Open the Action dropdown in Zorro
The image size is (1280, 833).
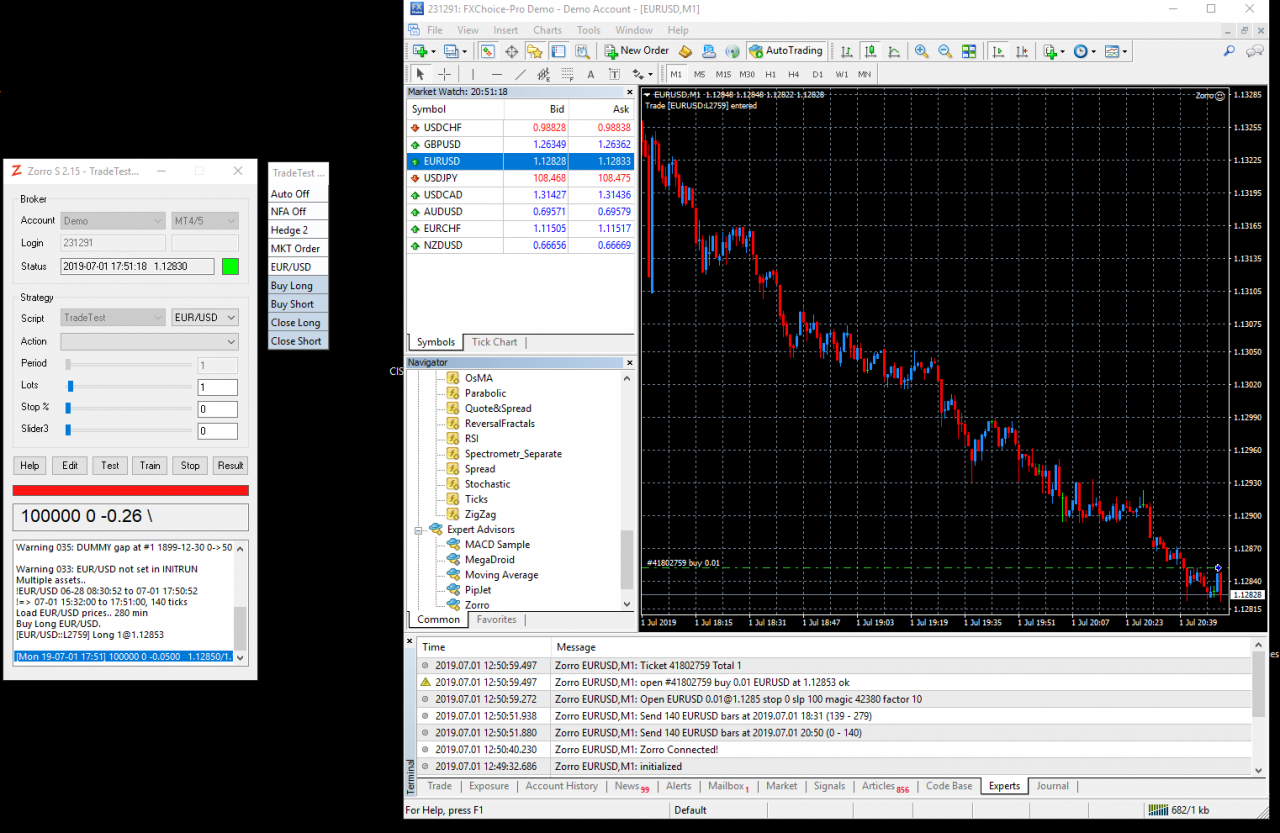pyautogui.click(x=150, y=342)
